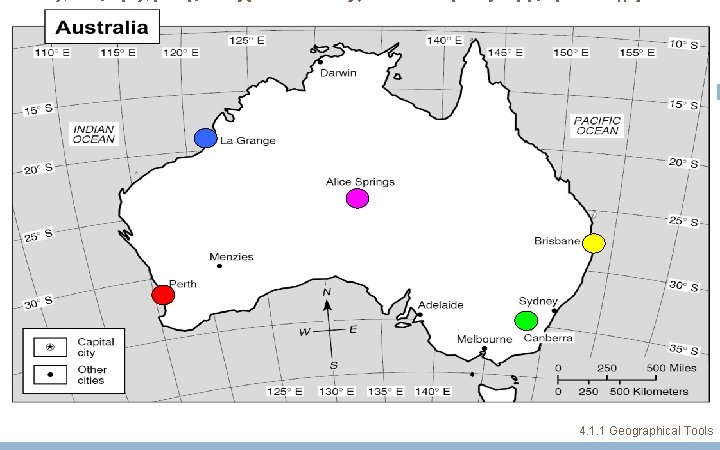Click the blue dot at La Grange
The image size is (720, 450).
205,138
